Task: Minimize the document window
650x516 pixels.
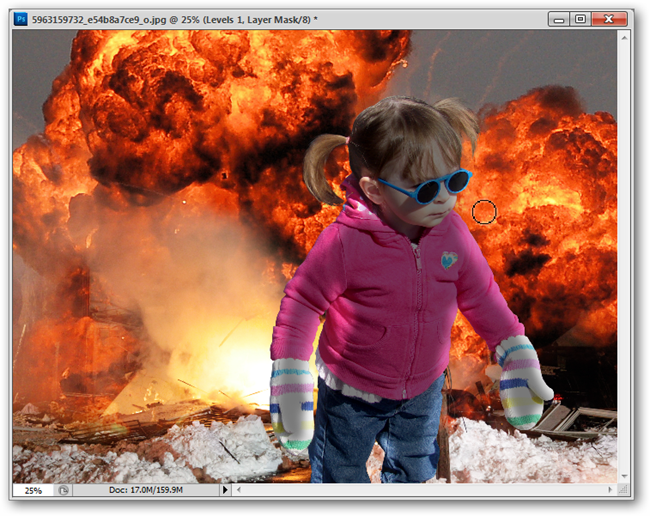Action: (x=559, y=19)
